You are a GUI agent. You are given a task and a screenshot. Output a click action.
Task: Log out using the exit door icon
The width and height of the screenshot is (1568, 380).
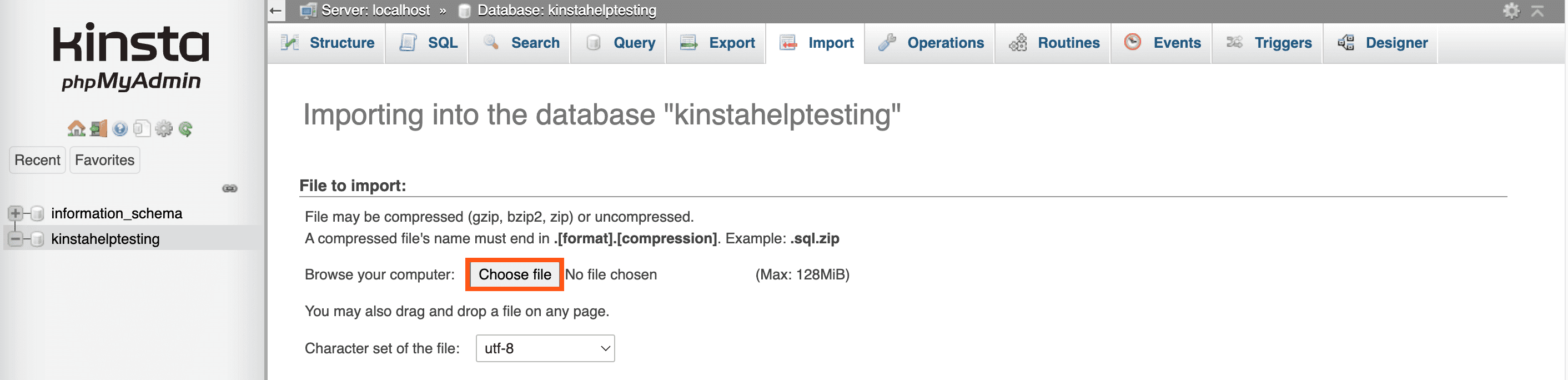[x=97, y=128]
